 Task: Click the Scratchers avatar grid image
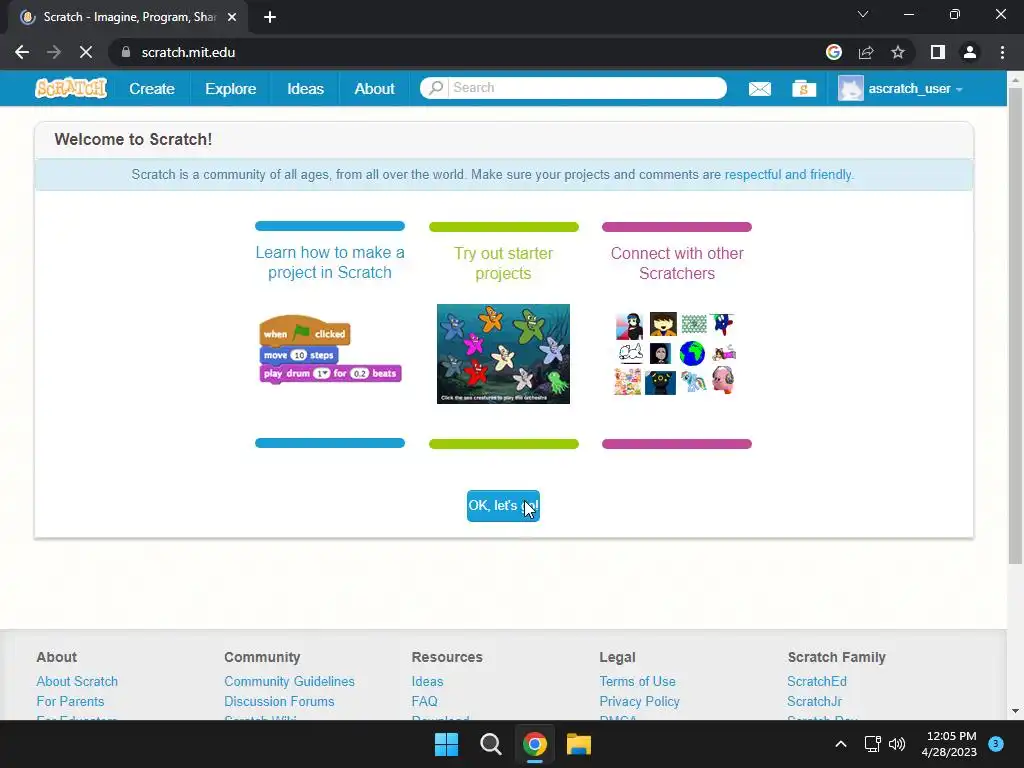tap(676, 353)
